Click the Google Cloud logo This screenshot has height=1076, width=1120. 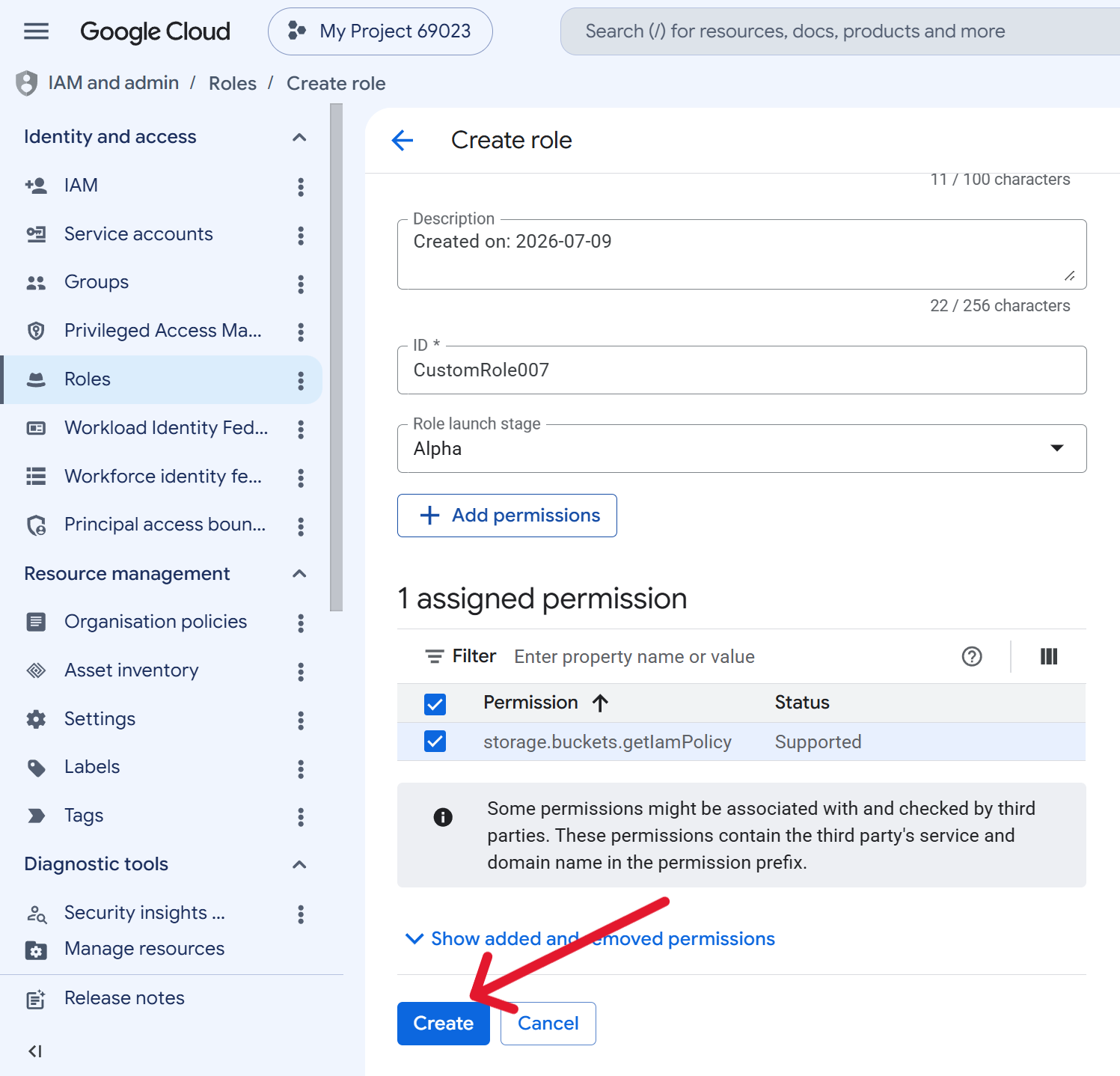coord(155,31)
